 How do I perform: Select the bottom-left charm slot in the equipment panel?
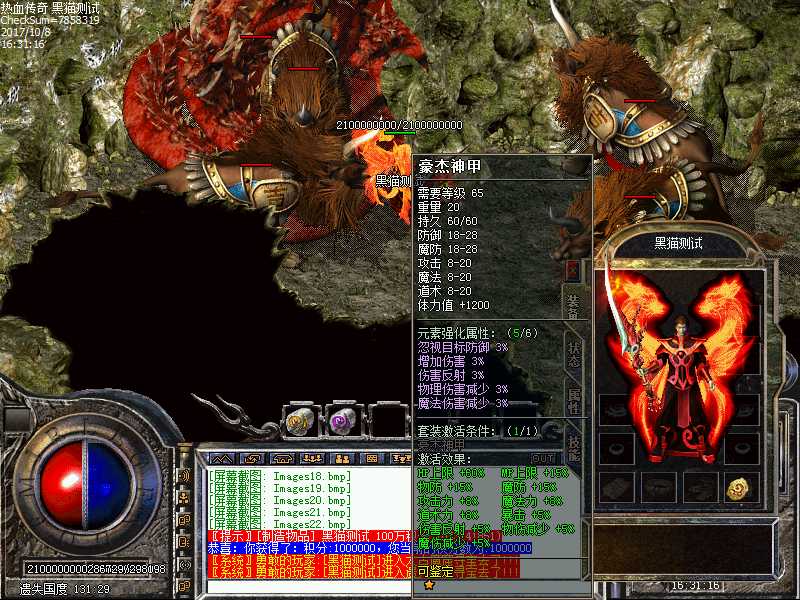point(617,488)
